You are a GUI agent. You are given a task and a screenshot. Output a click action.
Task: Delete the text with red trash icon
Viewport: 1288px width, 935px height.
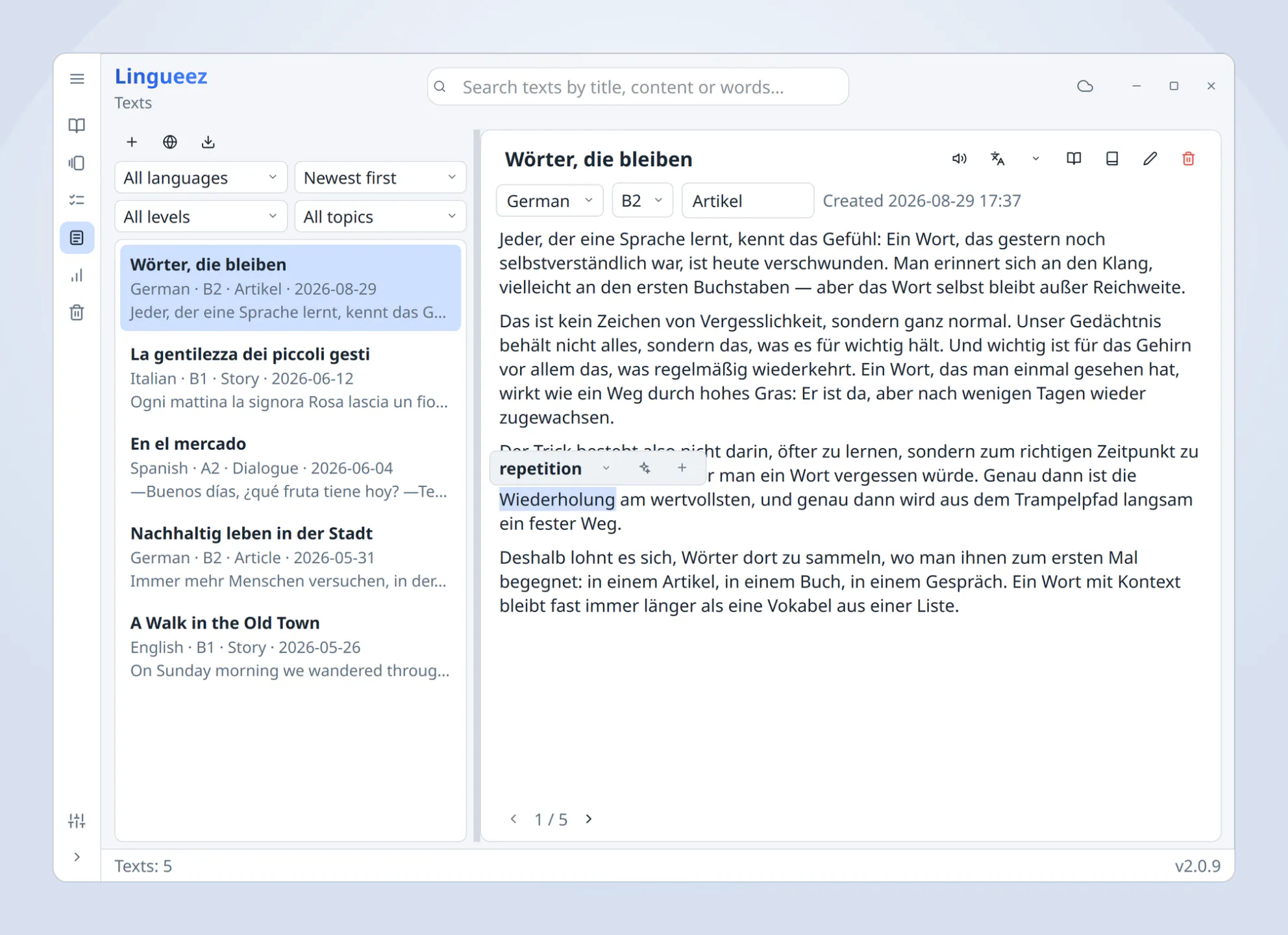1188,159
